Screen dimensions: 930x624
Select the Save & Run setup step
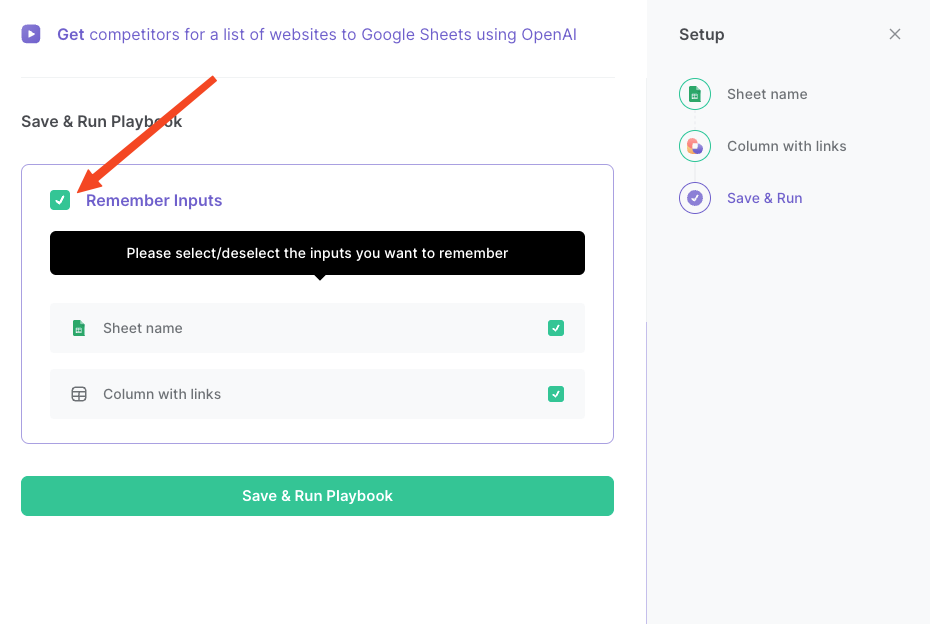(x=765, y=198)
